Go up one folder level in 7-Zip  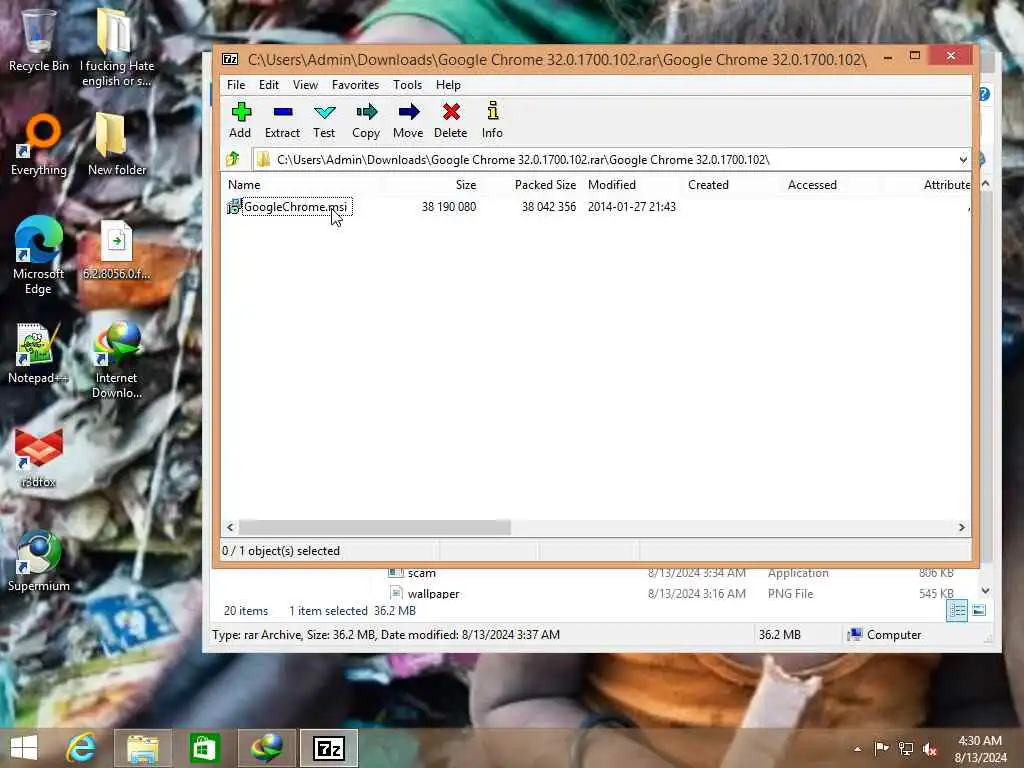pyautogui.click(x=232, y=159)
